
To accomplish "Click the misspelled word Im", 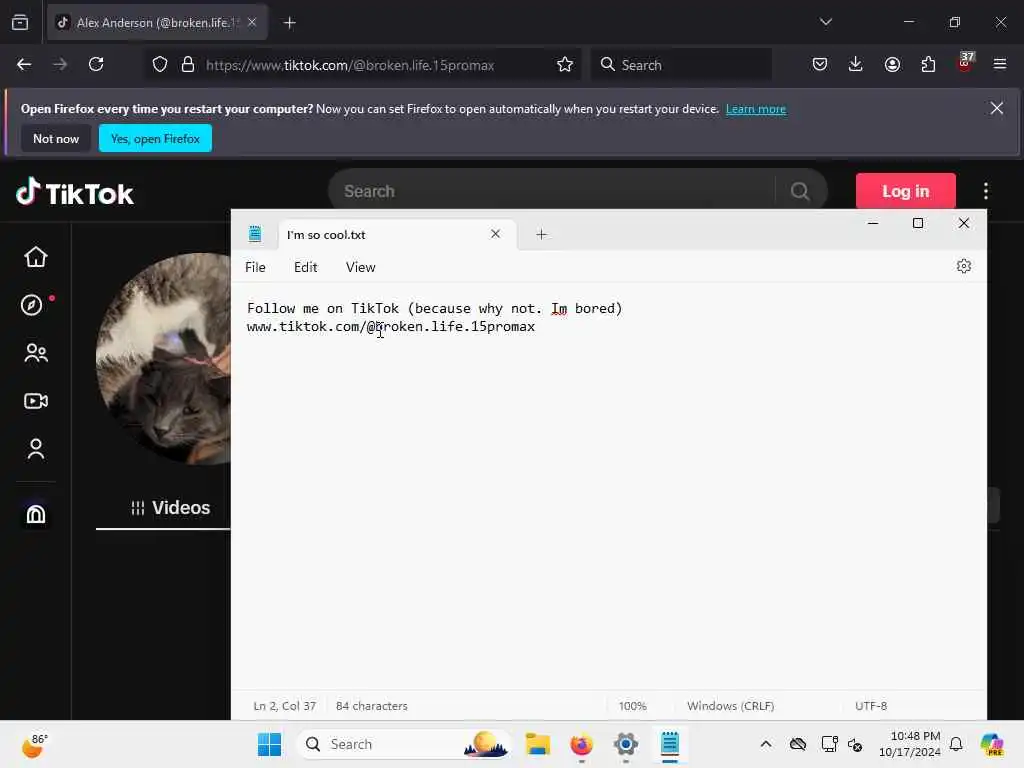I will click(559, 308).
